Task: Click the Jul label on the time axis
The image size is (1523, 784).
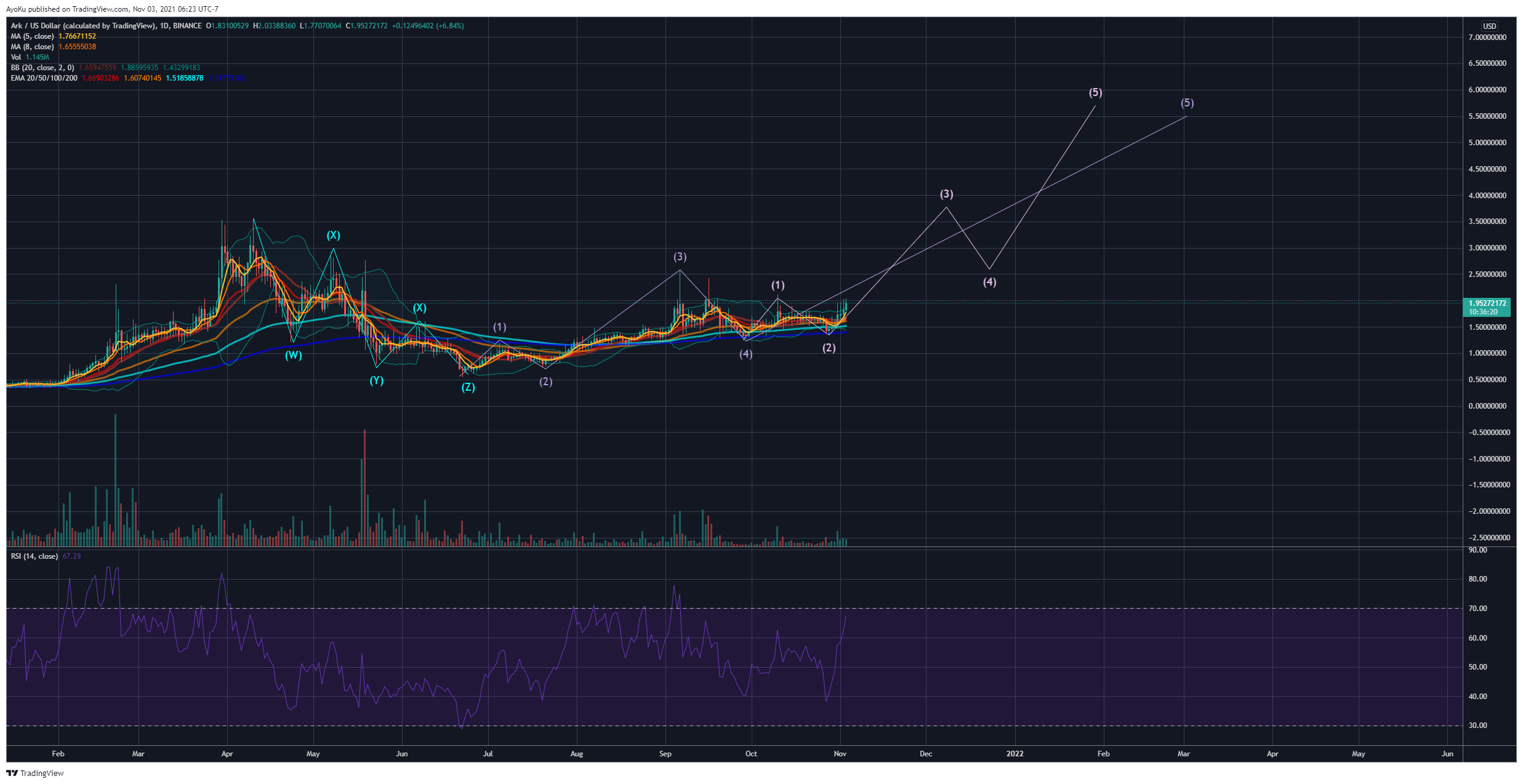Action: tap(488, 754)
